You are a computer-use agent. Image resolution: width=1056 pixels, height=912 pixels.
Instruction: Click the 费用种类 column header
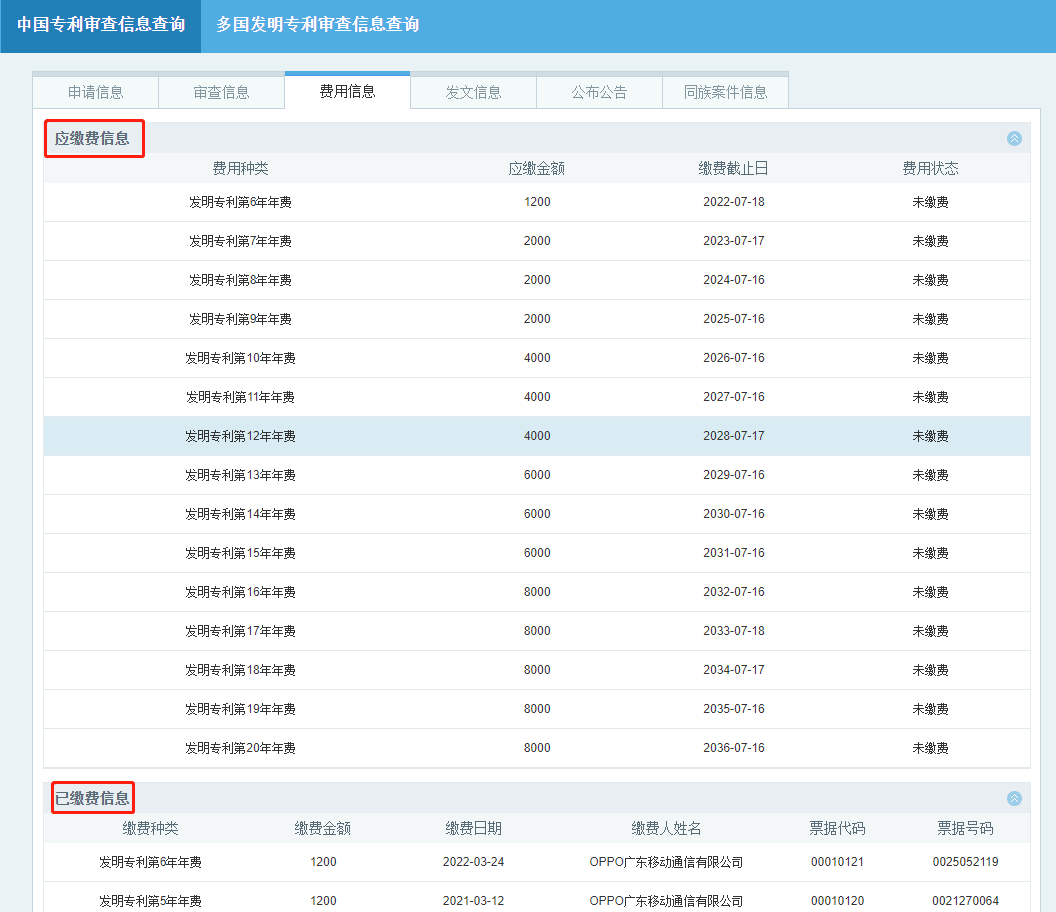pos(240,168)
